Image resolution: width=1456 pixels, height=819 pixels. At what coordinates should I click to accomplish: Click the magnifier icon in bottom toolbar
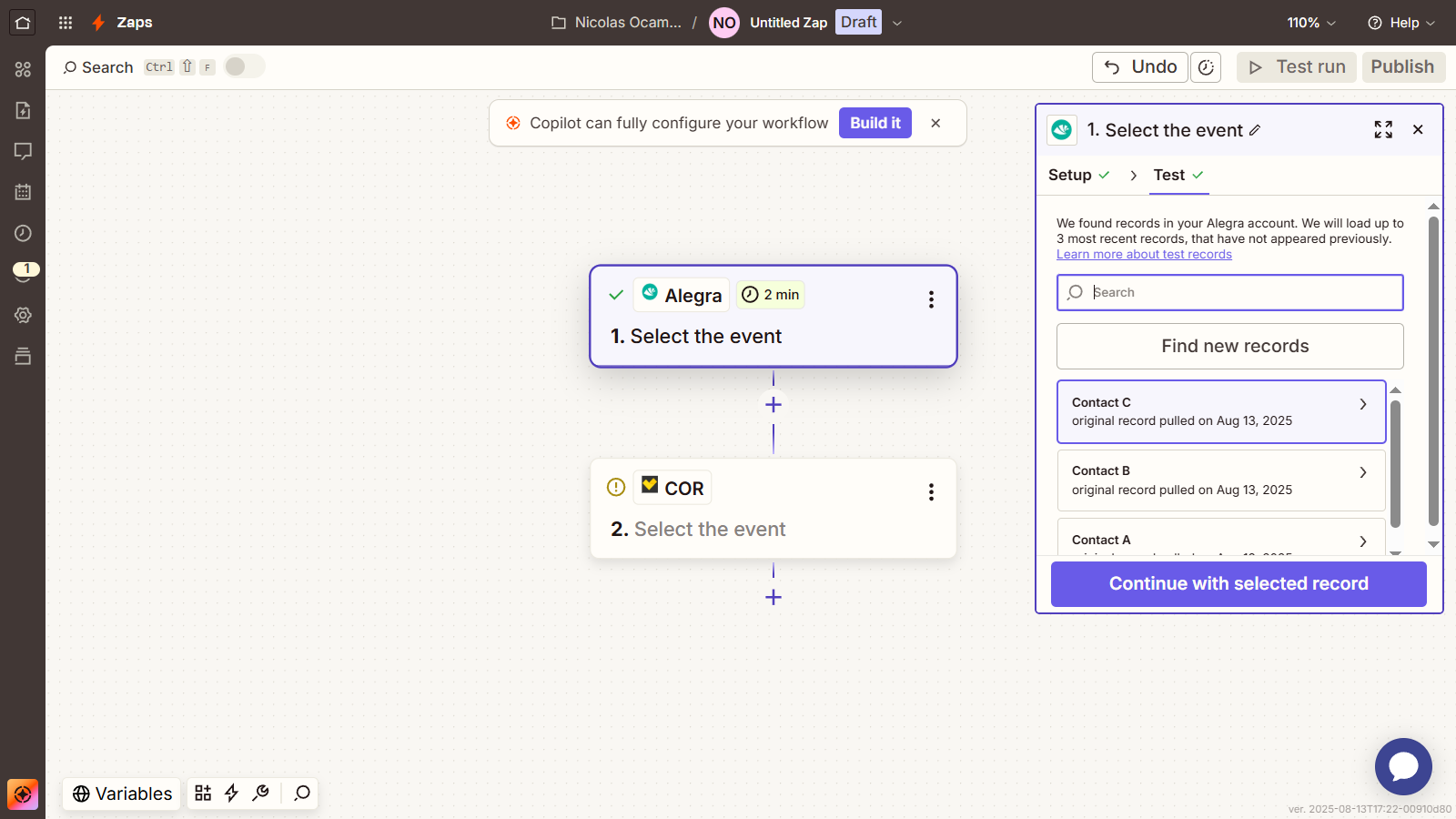pyautogui.click(x=302, y=794)
